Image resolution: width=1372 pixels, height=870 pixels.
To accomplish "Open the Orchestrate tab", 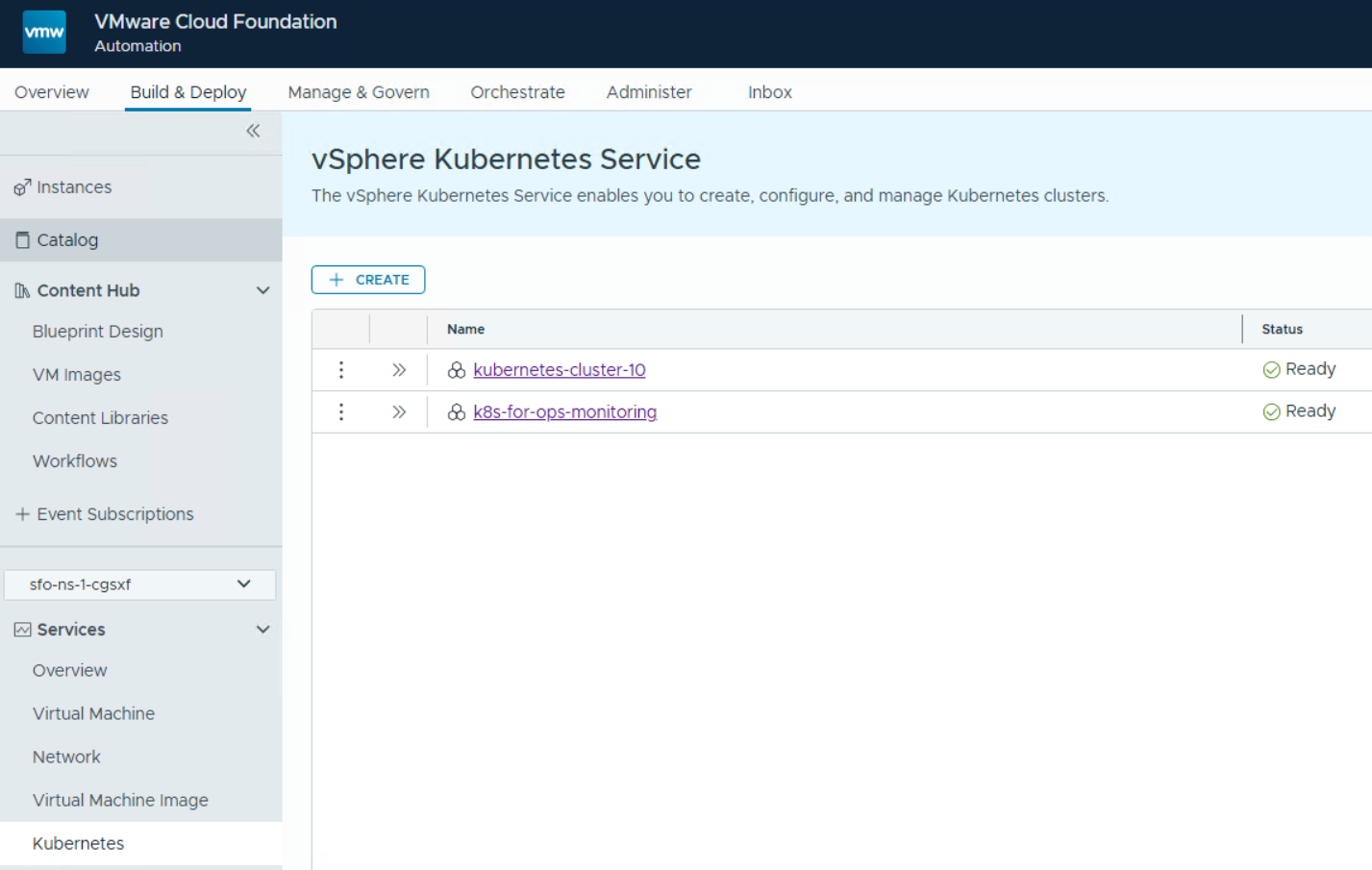I will [x=517, y=92].
